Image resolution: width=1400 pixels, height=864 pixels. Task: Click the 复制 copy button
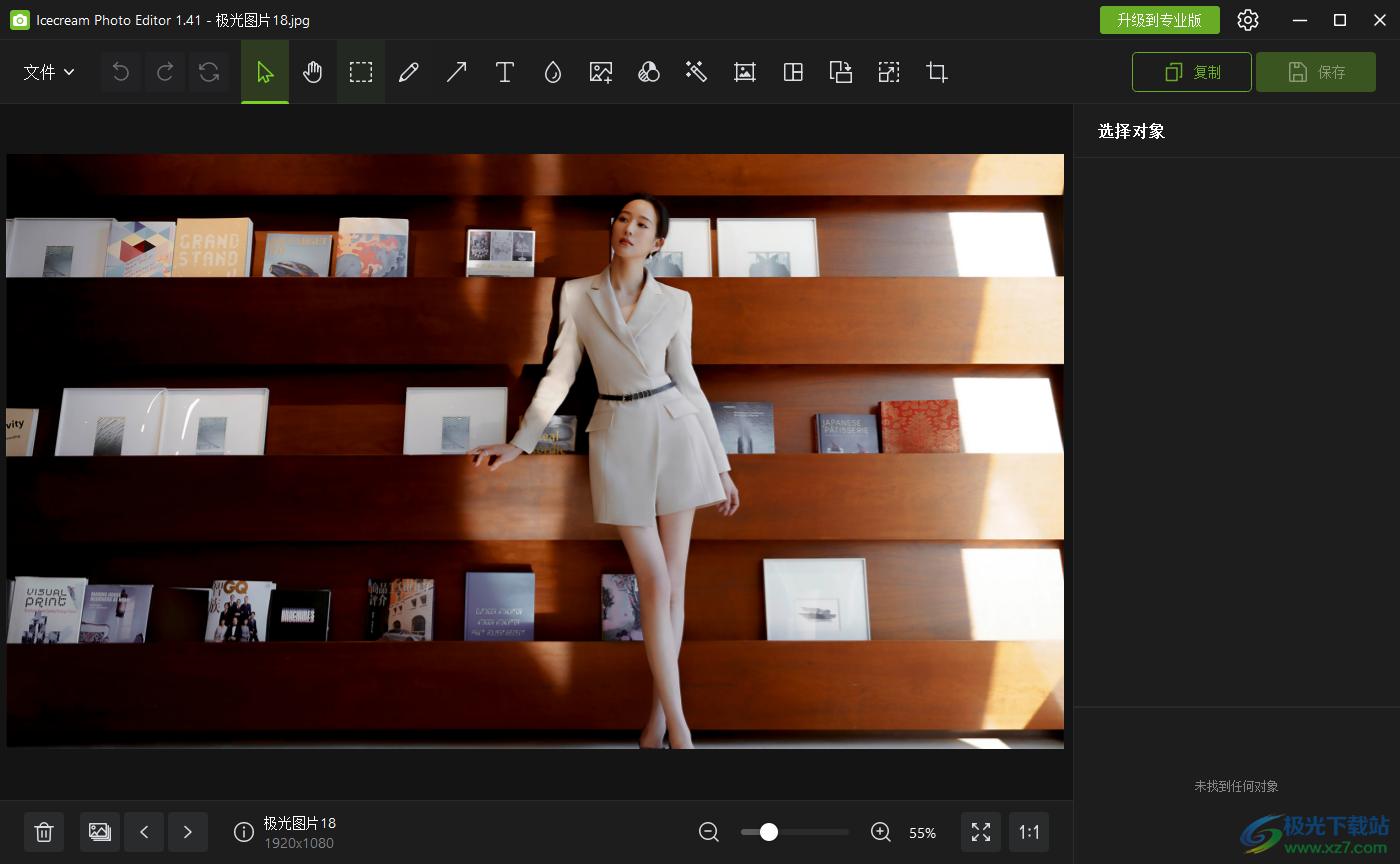pos(1192,72)
